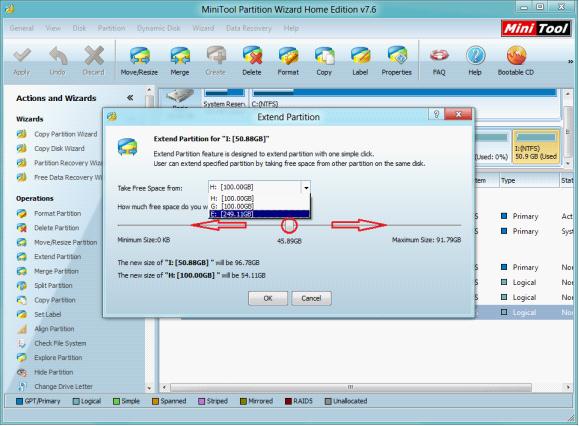Launch Copy Disk Wizard in sidebar
This screenshot has height=426, width=579.
51,149
